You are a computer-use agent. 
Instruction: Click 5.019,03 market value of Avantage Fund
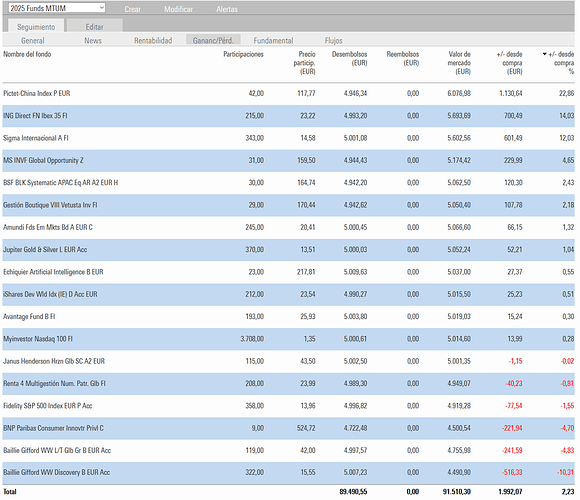[459, 317]
